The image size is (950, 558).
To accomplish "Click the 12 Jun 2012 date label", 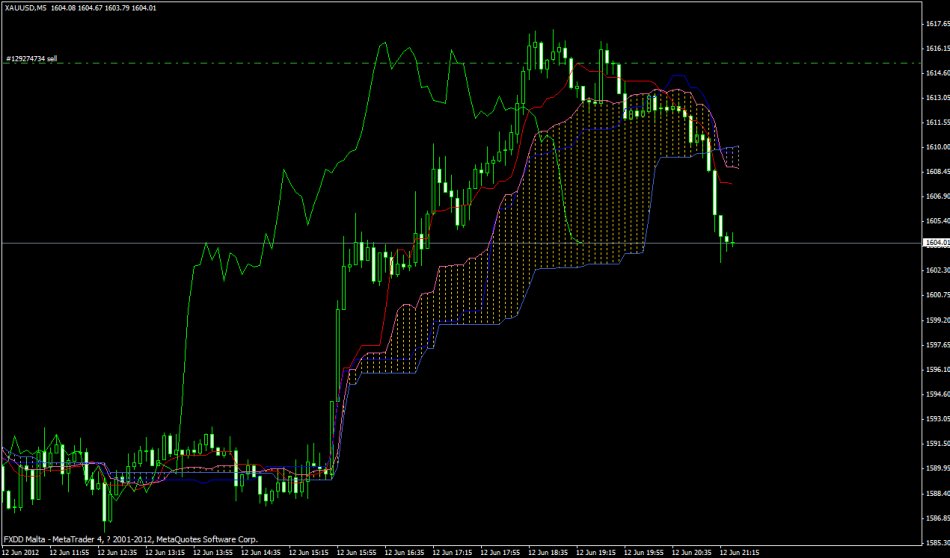I will tap(20, 551).
